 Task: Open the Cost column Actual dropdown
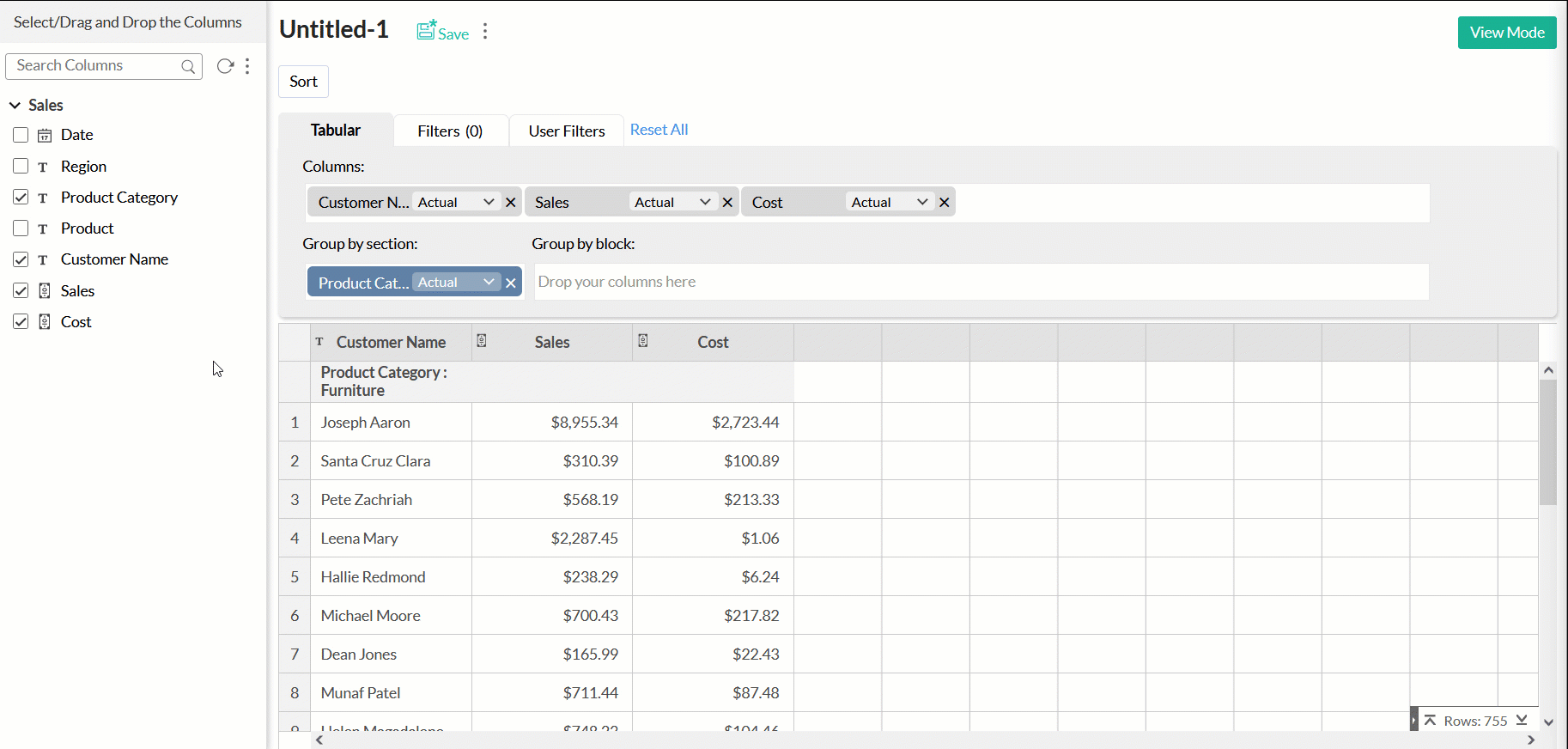pos(890,202)
